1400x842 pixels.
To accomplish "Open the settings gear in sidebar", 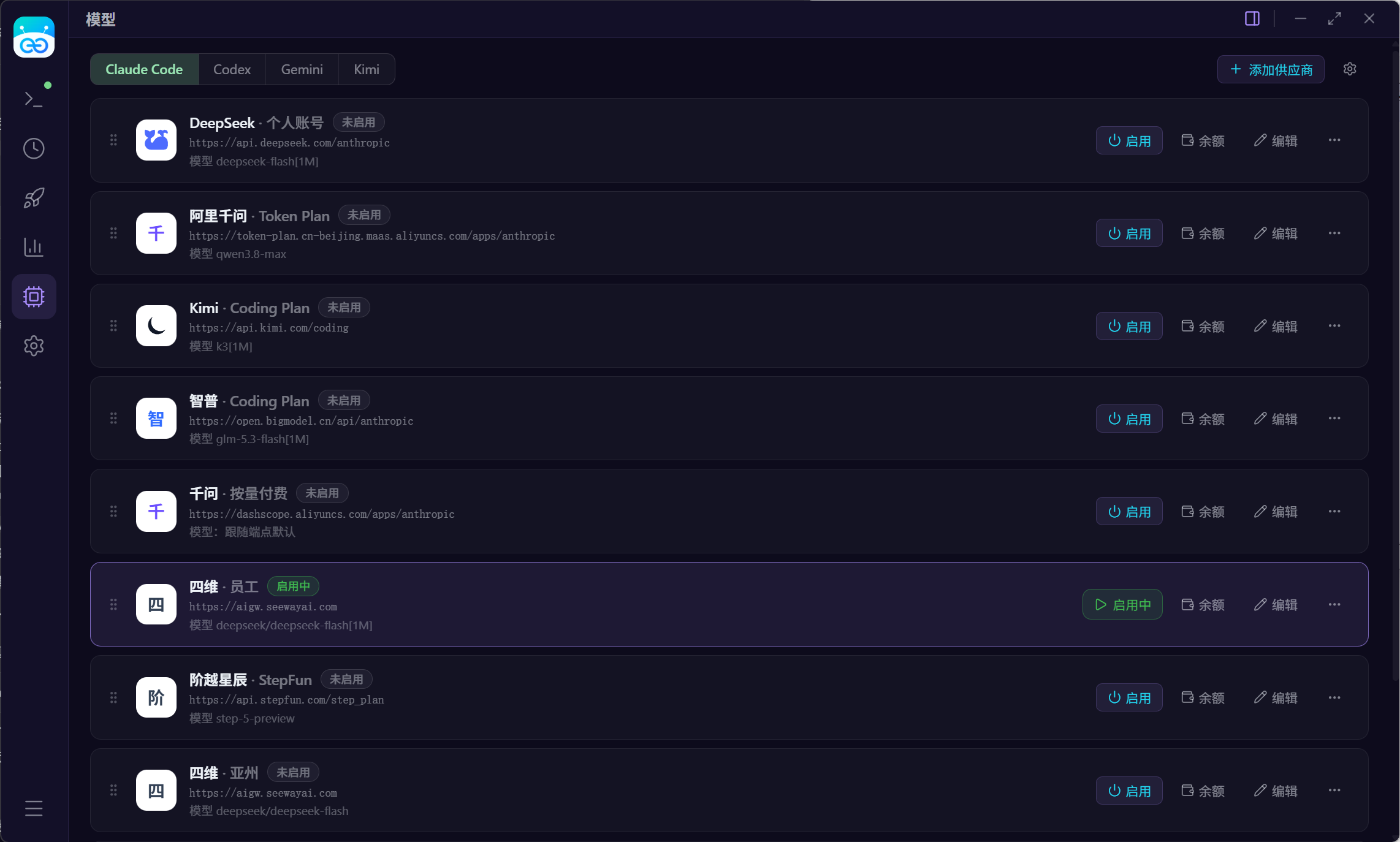I will pos(34,346).
